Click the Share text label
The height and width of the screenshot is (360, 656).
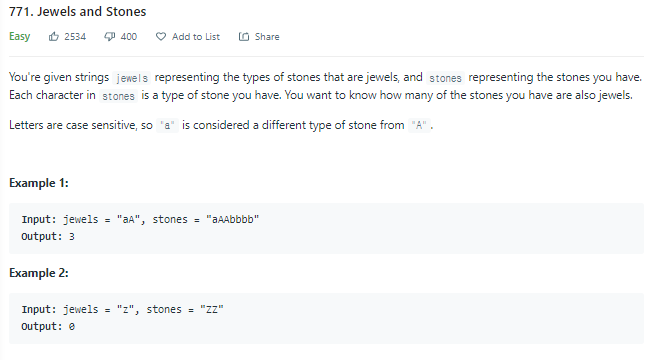(x=267, y=37)
